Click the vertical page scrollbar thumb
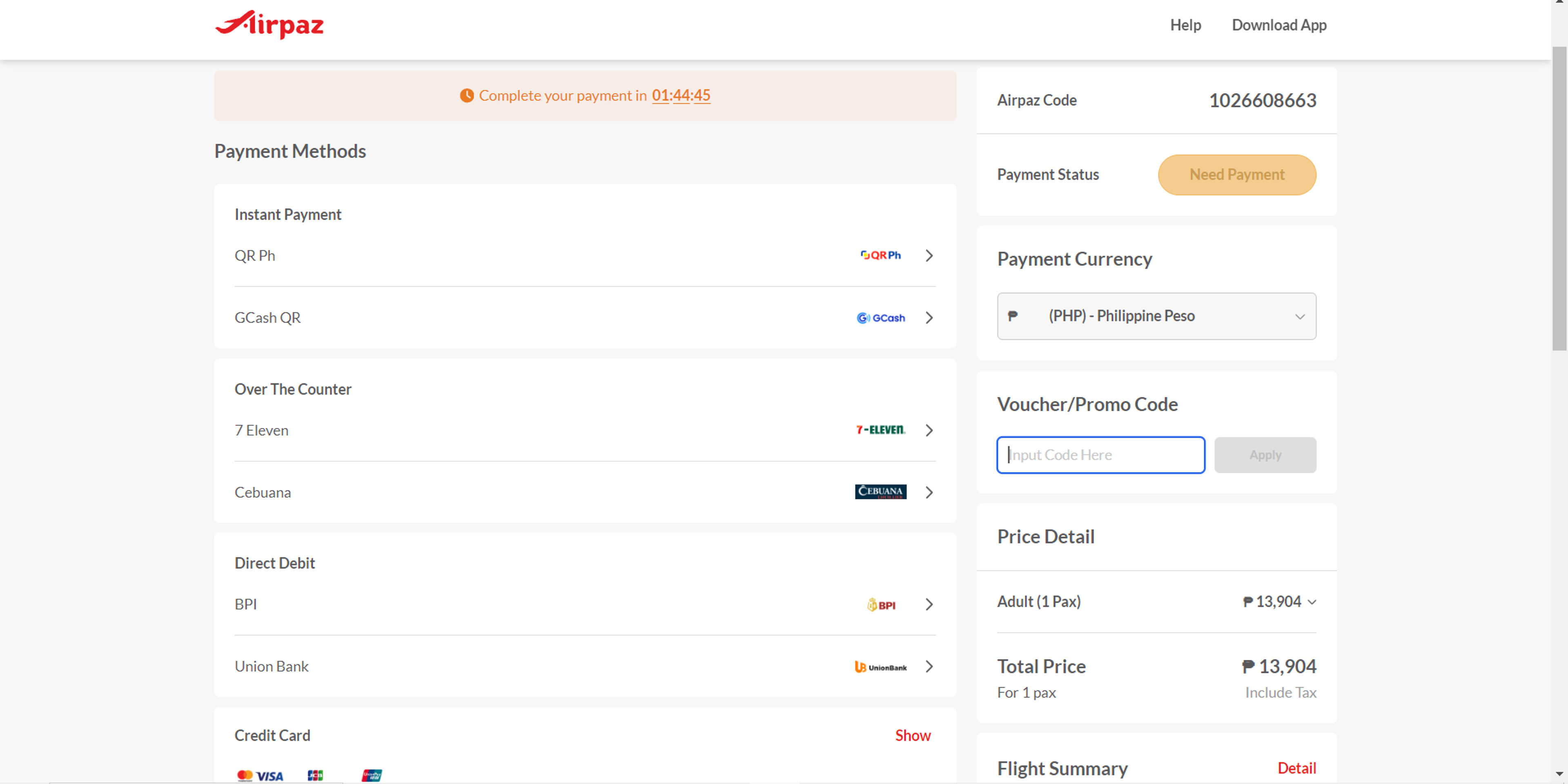This screenshot has height=784, width=1568. 1559,198
